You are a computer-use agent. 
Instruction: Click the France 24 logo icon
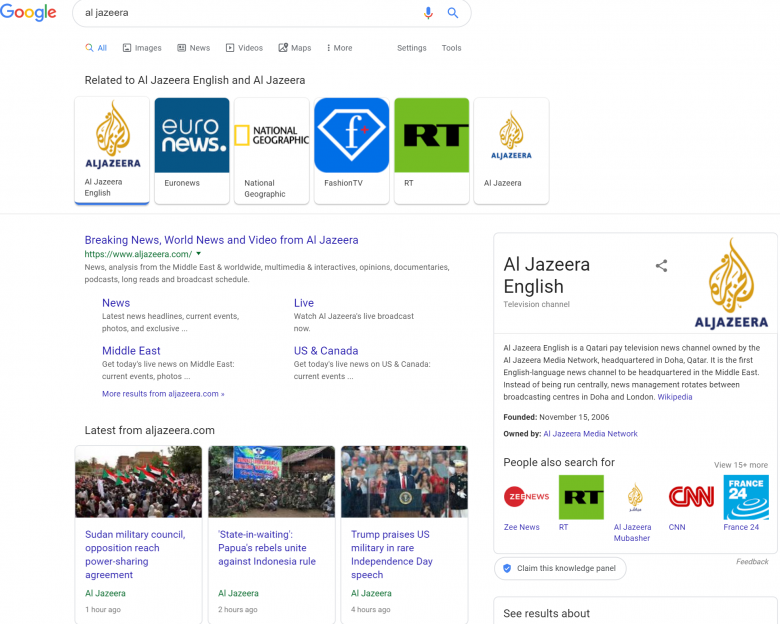746,497
